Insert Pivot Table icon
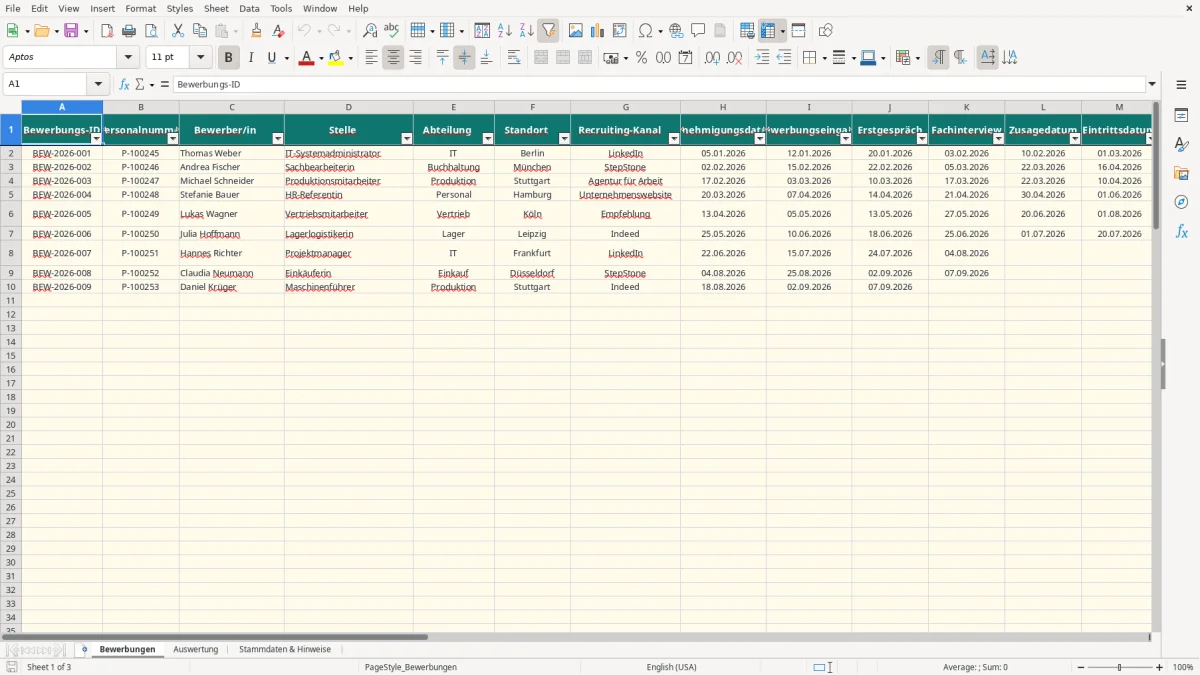The height and width of the screenshot is (675, 1200). (x=620, y=31)
